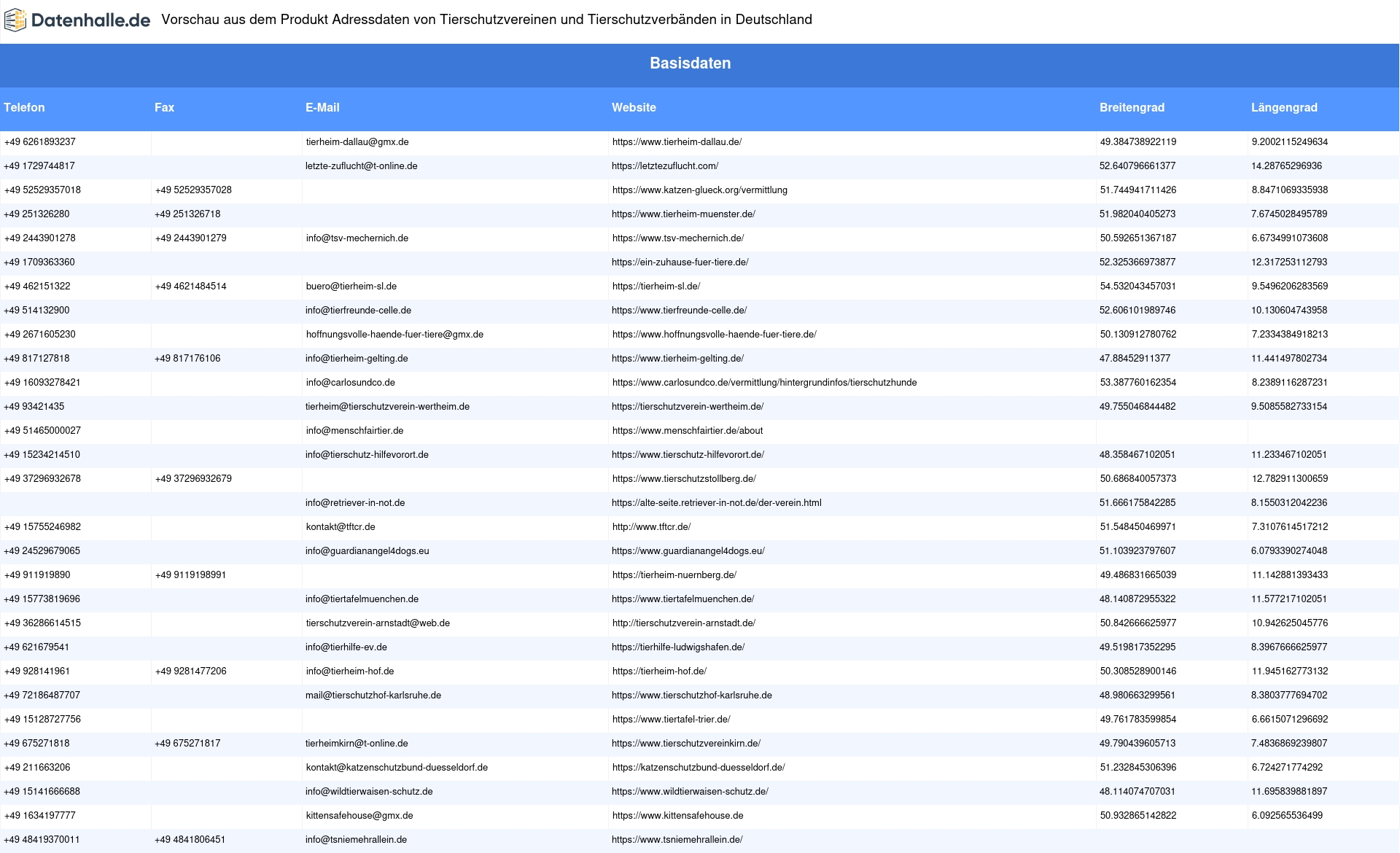1400x853 pixels.
Task: Open https://www.tiertafel-trier.de/ link
Action: [672, 720]
